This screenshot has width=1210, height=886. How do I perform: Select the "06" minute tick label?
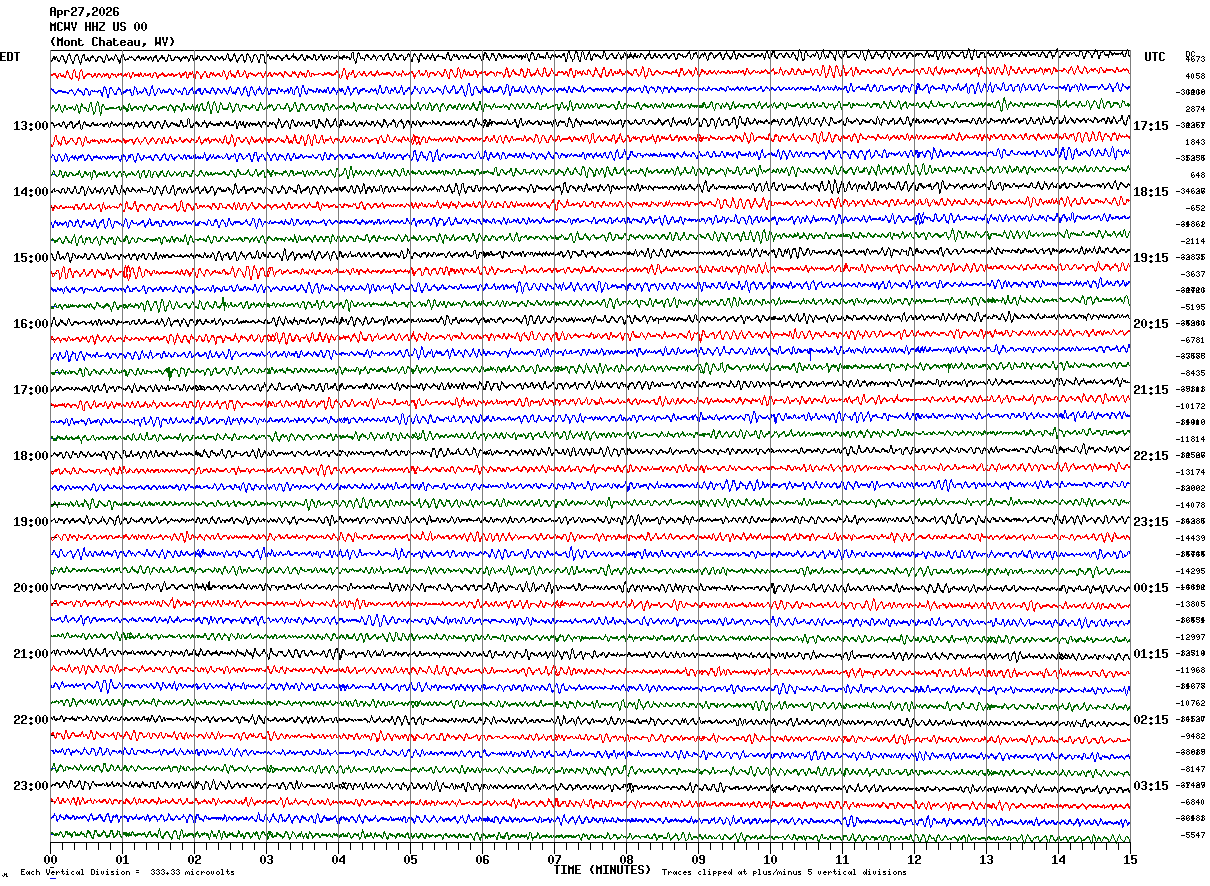(x=482, y=859)
